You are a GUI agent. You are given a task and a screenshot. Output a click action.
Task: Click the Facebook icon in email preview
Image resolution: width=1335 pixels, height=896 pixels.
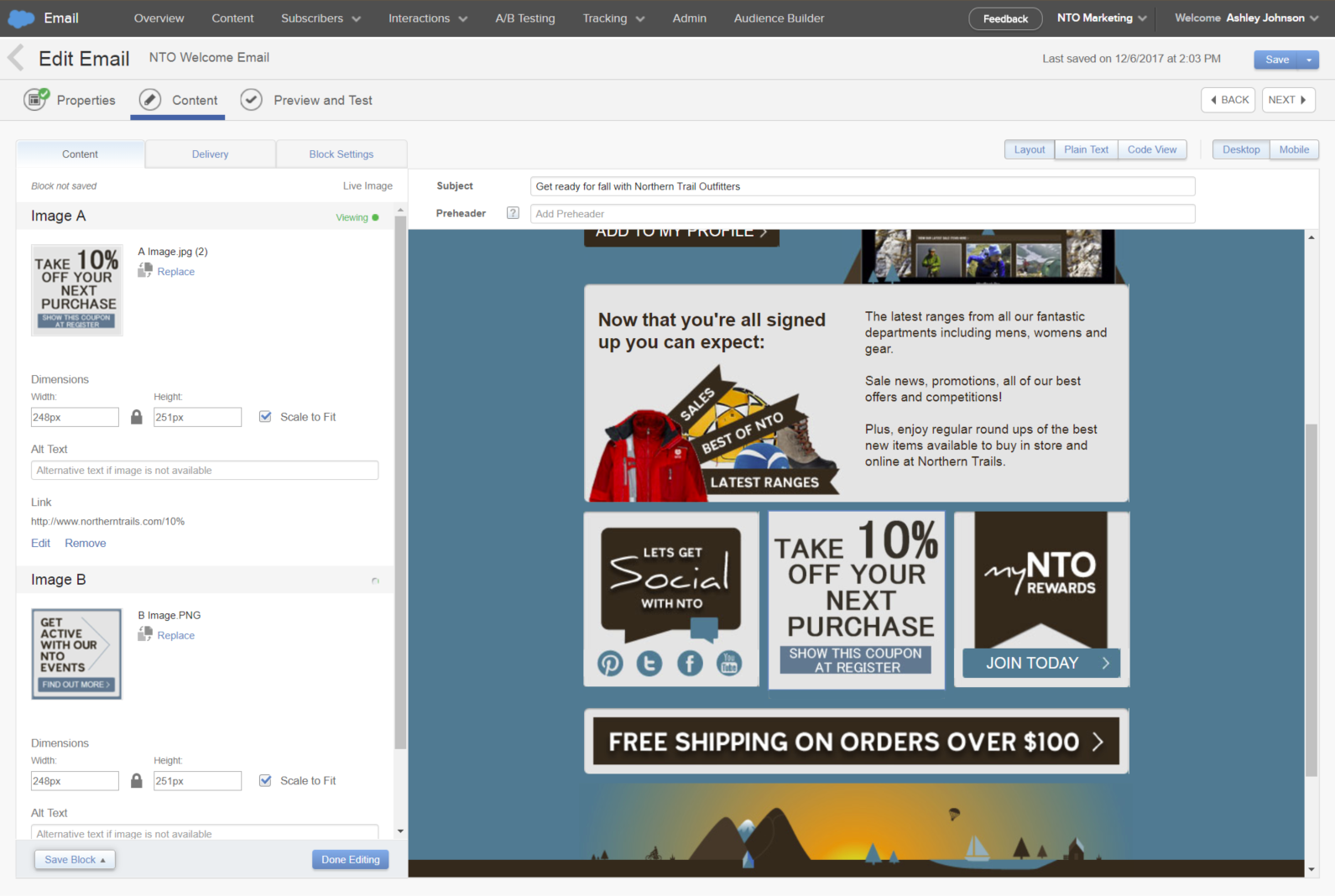(x=690, y=664)
